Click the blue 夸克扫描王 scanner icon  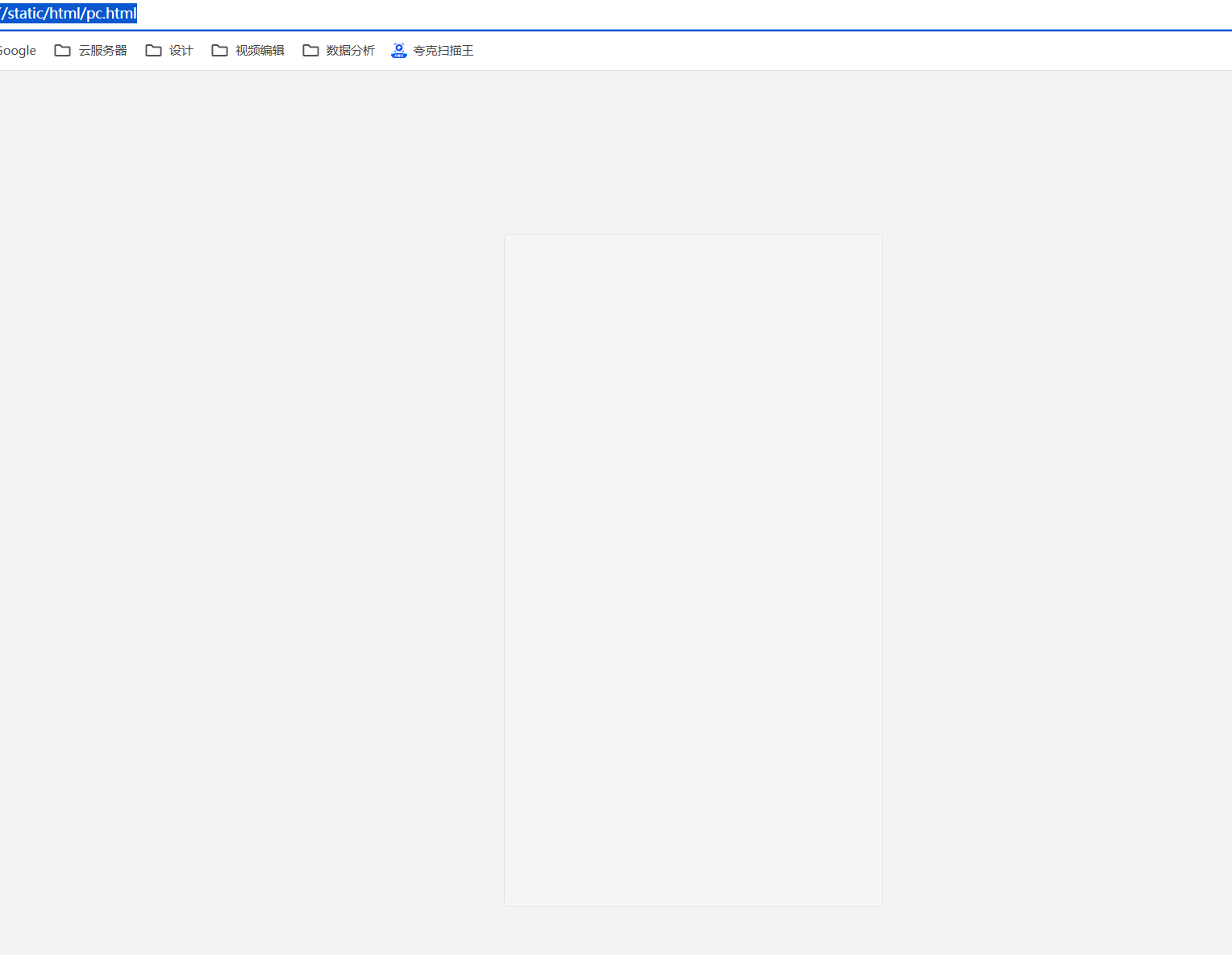click(399, 51)
